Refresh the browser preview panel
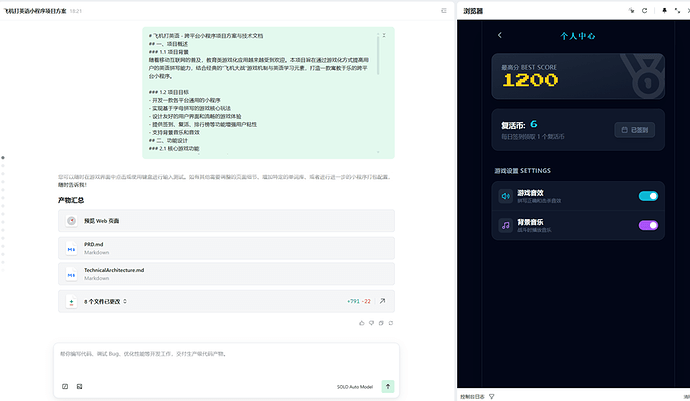690x401 pixels. 644,10
